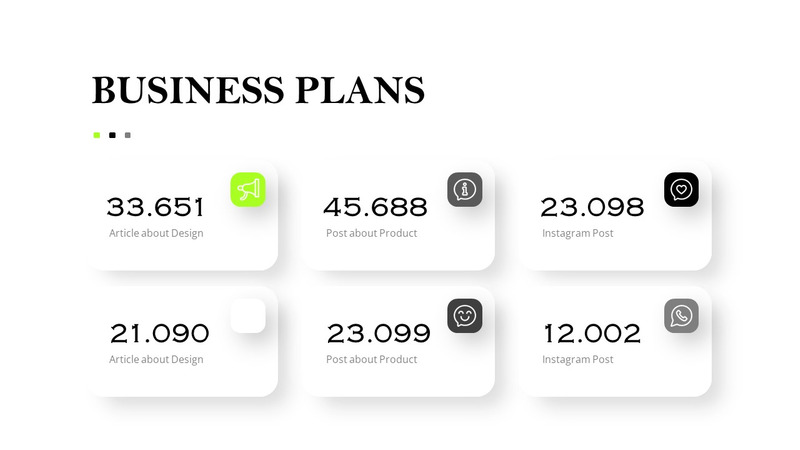Click Instagram Post label under 12.002
This screenshot has width=800, height=450.
pyautogui.click(x=578, y=359)
